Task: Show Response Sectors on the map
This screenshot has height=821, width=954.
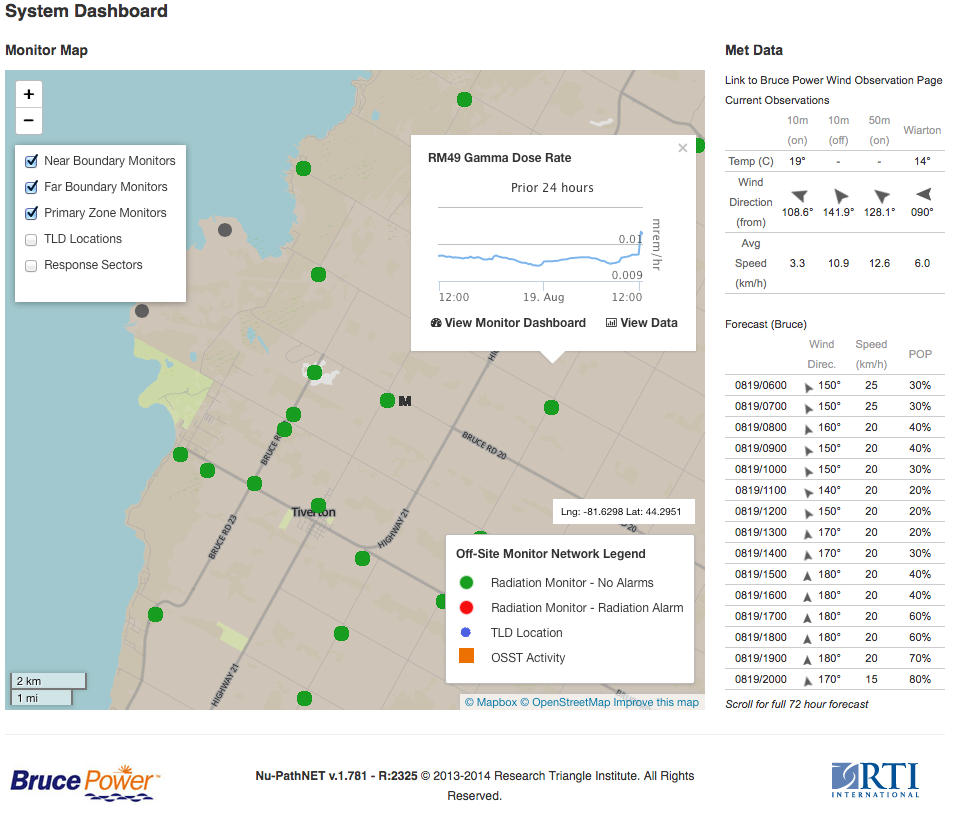Action: pos(31,265)
